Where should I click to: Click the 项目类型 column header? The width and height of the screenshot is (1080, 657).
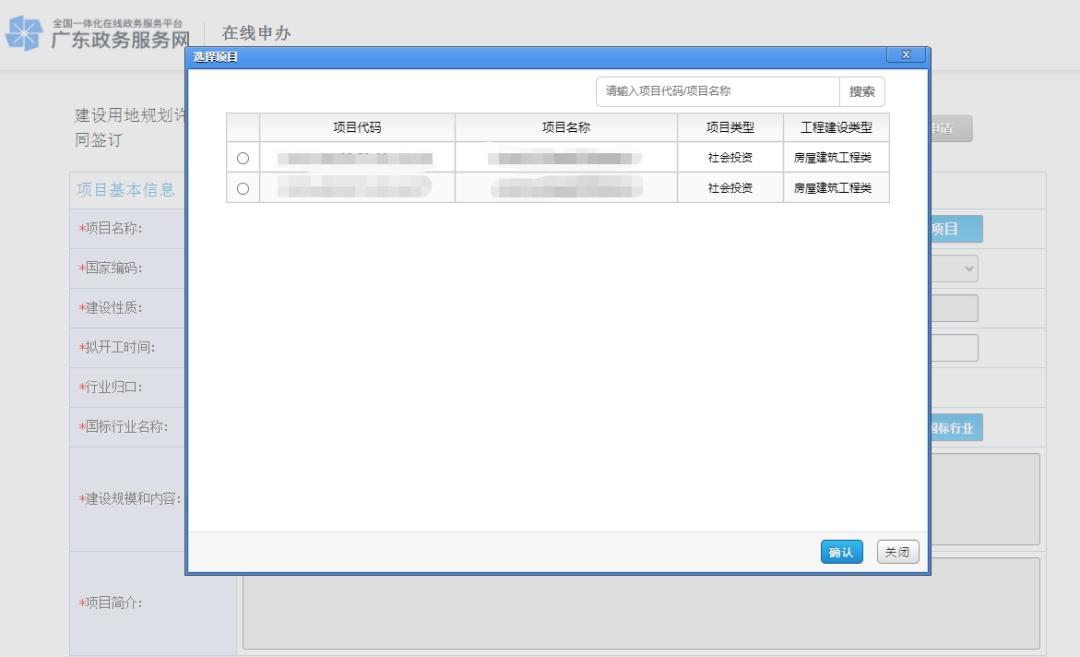730,128
